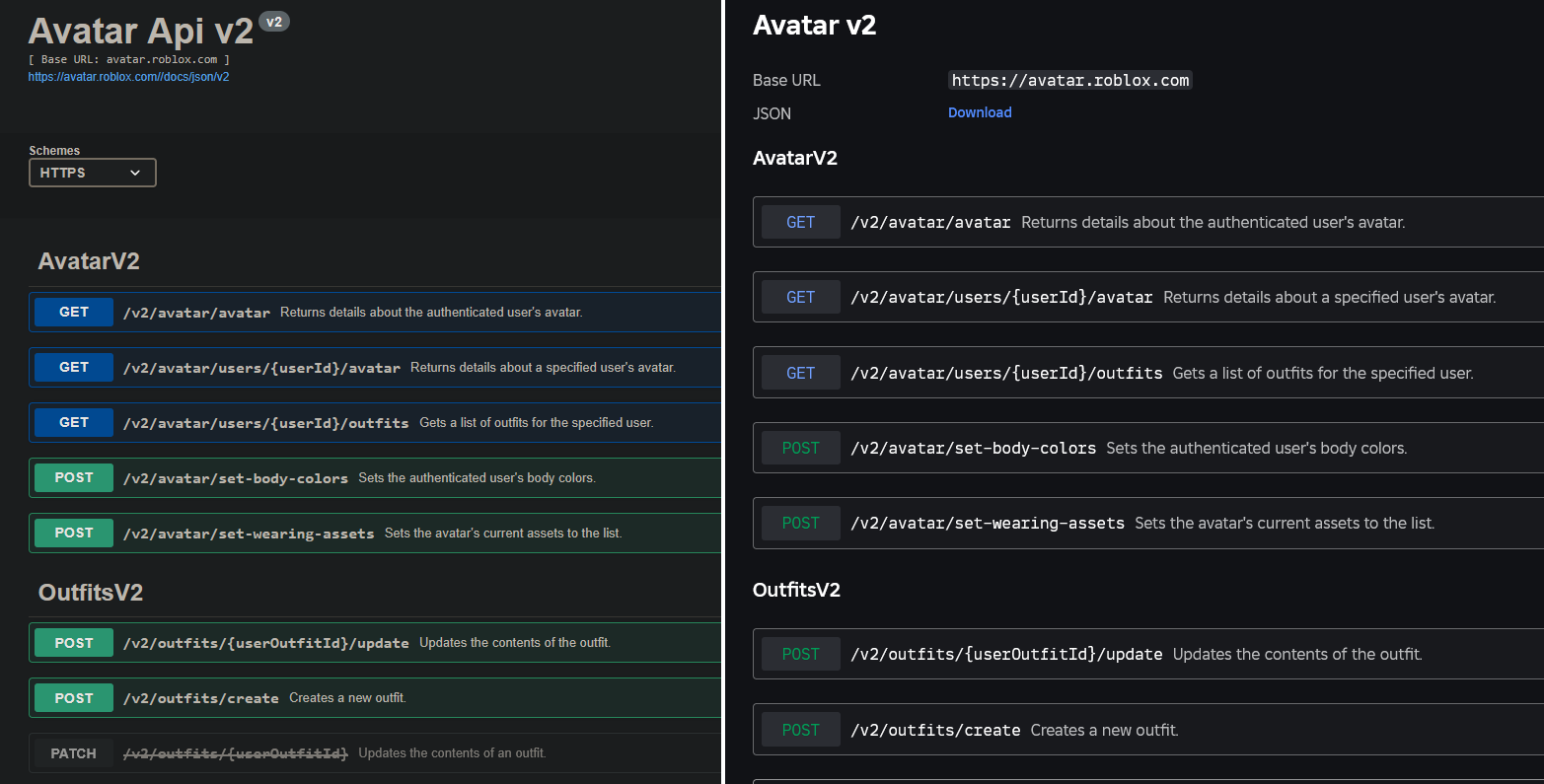Expand left POST set-wearing-assets endpoint
Viewport: 1544px width, 784px height.
click(249, 534)
